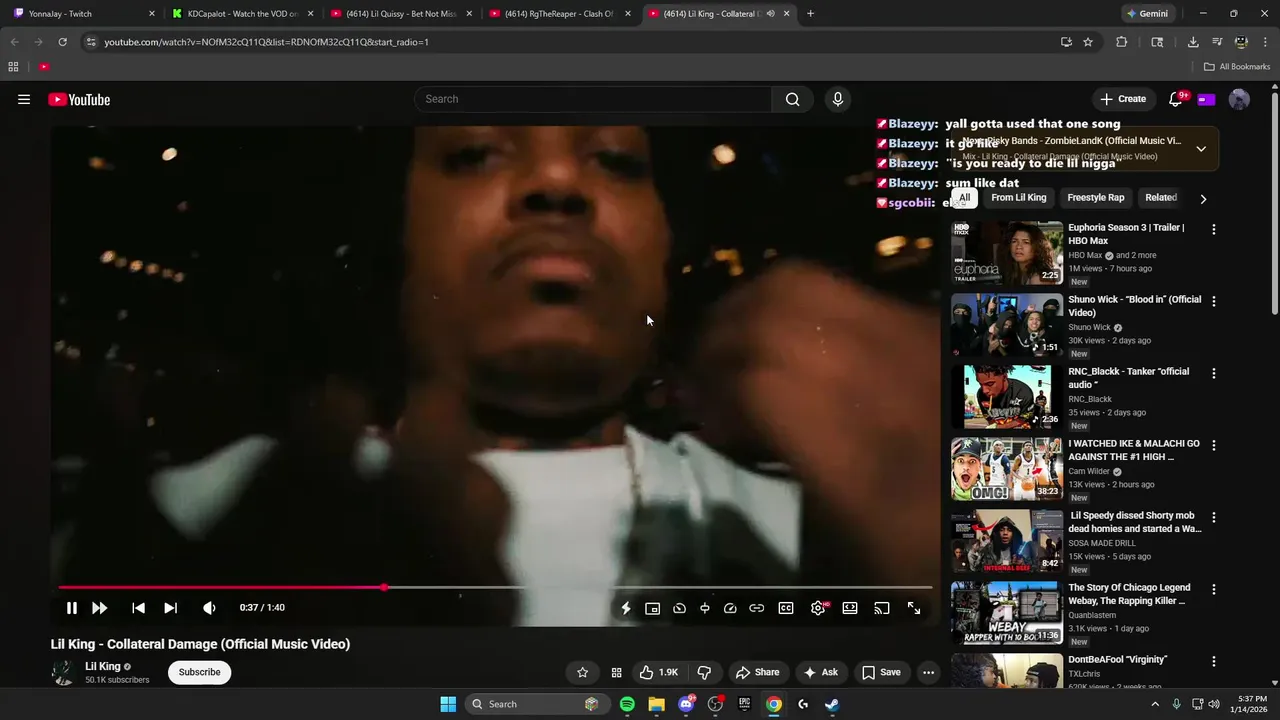
Task: Open picture-in-picture miniplayer
Action: (x=652, y=608)
